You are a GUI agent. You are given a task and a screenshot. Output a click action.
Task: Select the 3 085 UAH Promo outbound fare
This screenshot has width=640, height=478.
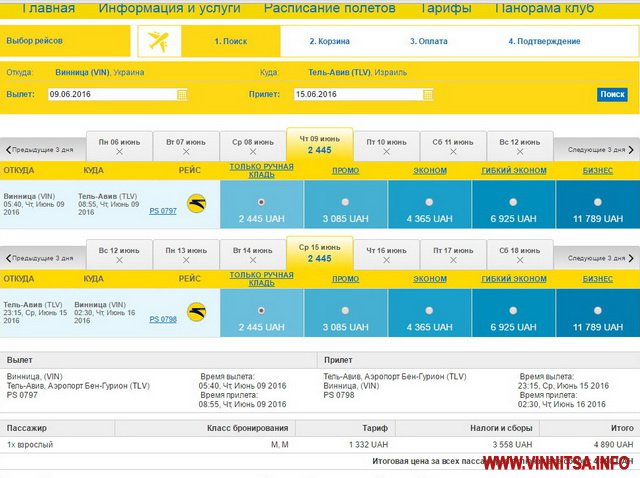[x=345, y=202]
